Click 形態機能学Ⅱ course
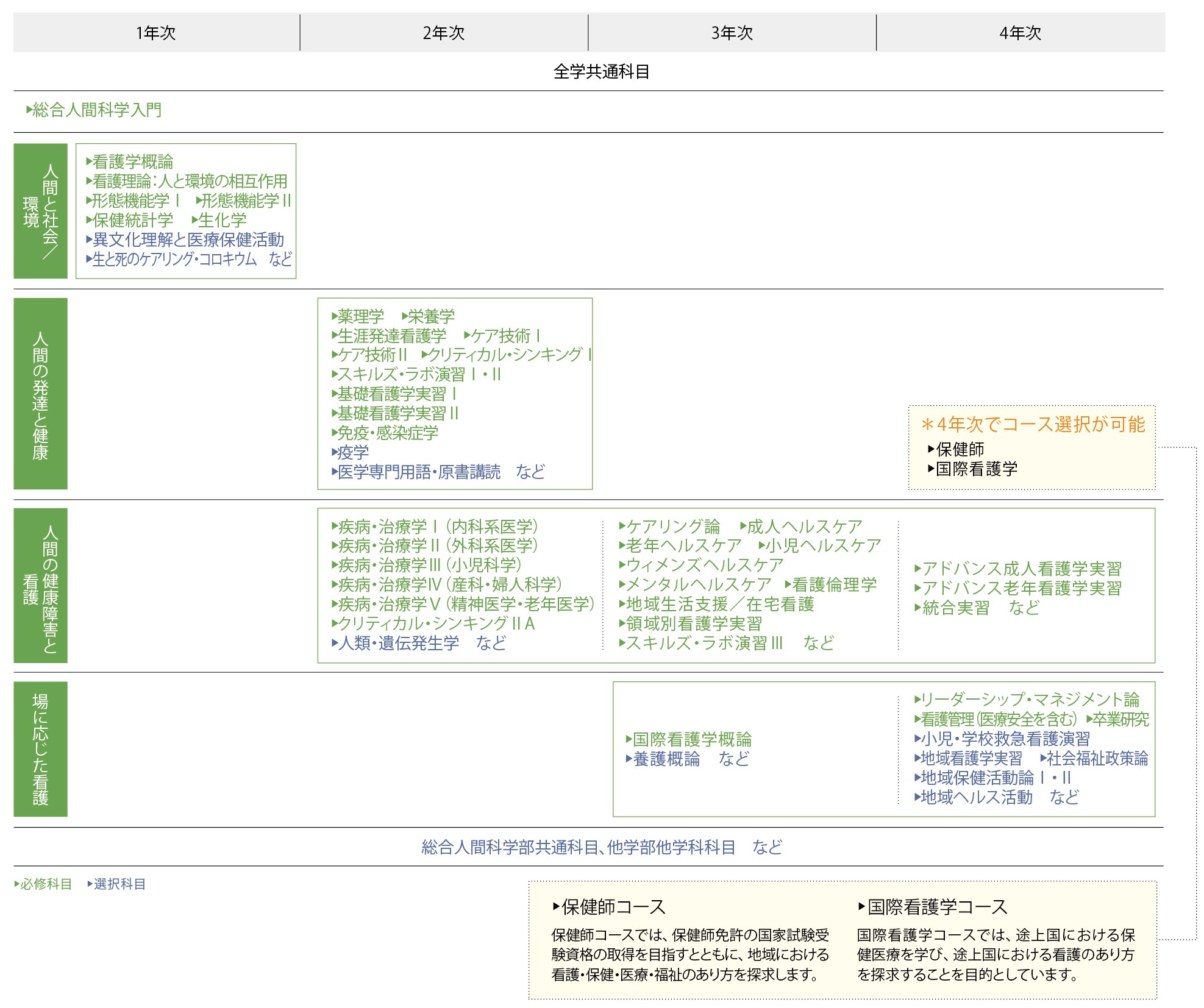 [244, 201]
